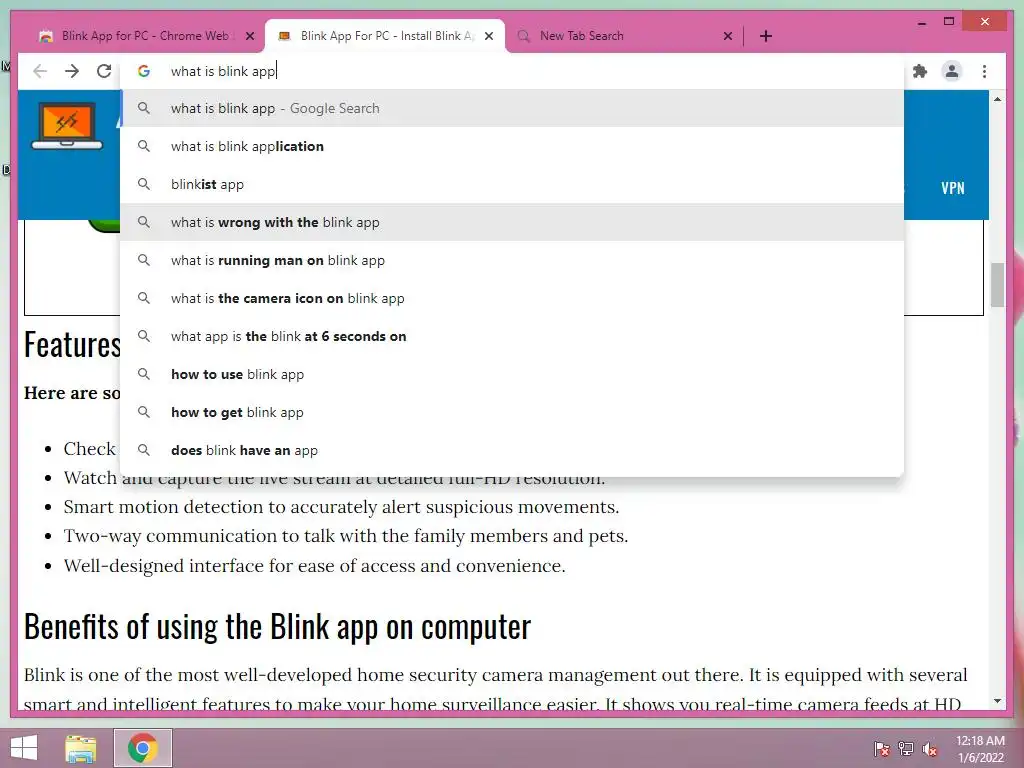Click Chrome icon in taskbar
Screen dimensions: 1024x768
click(x=142, y=748)
